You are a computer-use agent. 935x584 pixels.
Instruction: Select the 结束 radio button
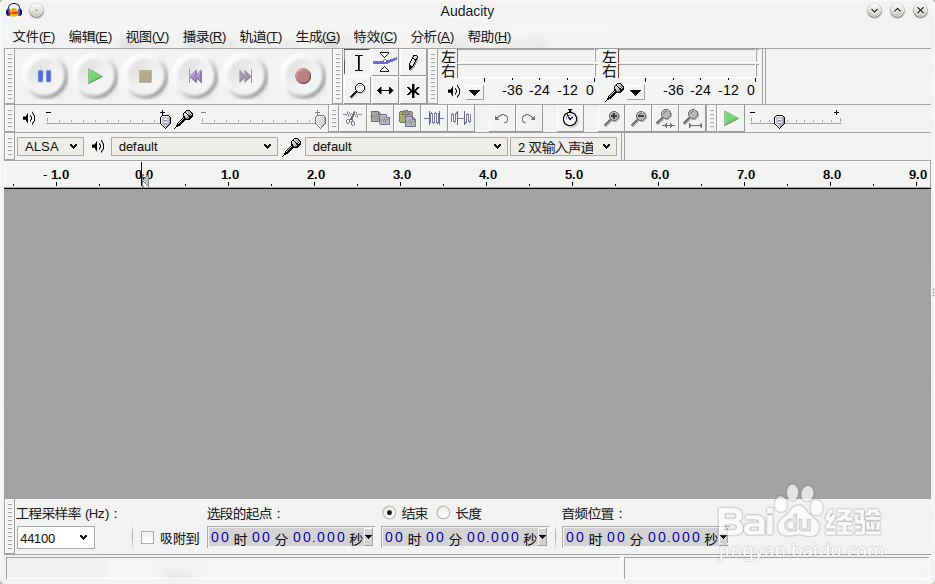pos(389,513)
